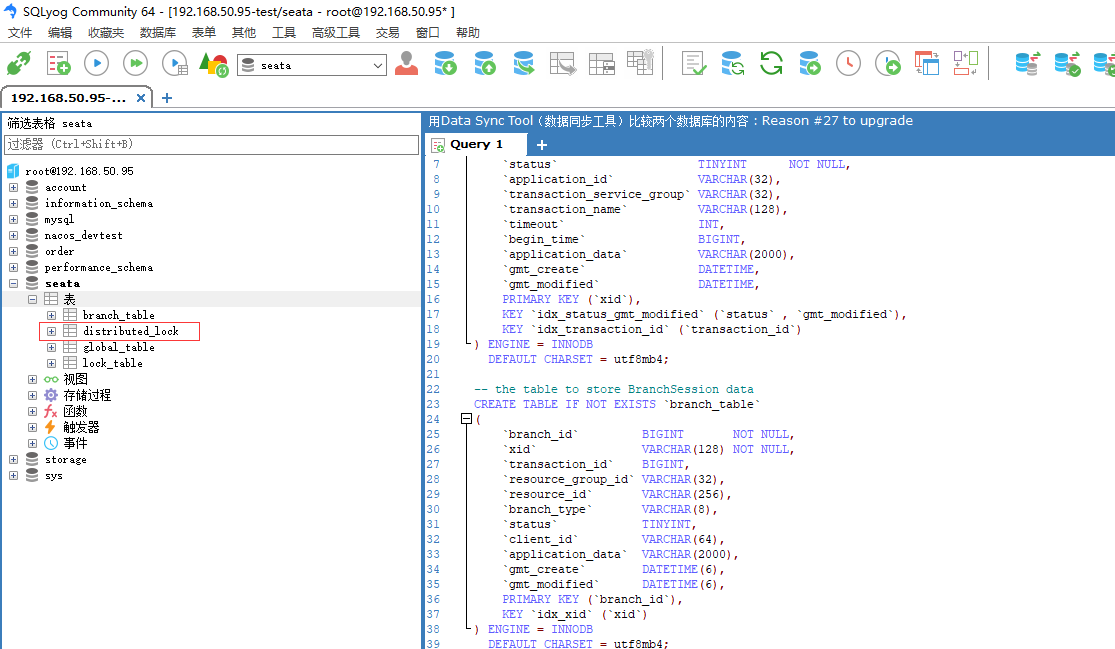
Task: Click the export table data arrow icon
Action: point(563,63)
